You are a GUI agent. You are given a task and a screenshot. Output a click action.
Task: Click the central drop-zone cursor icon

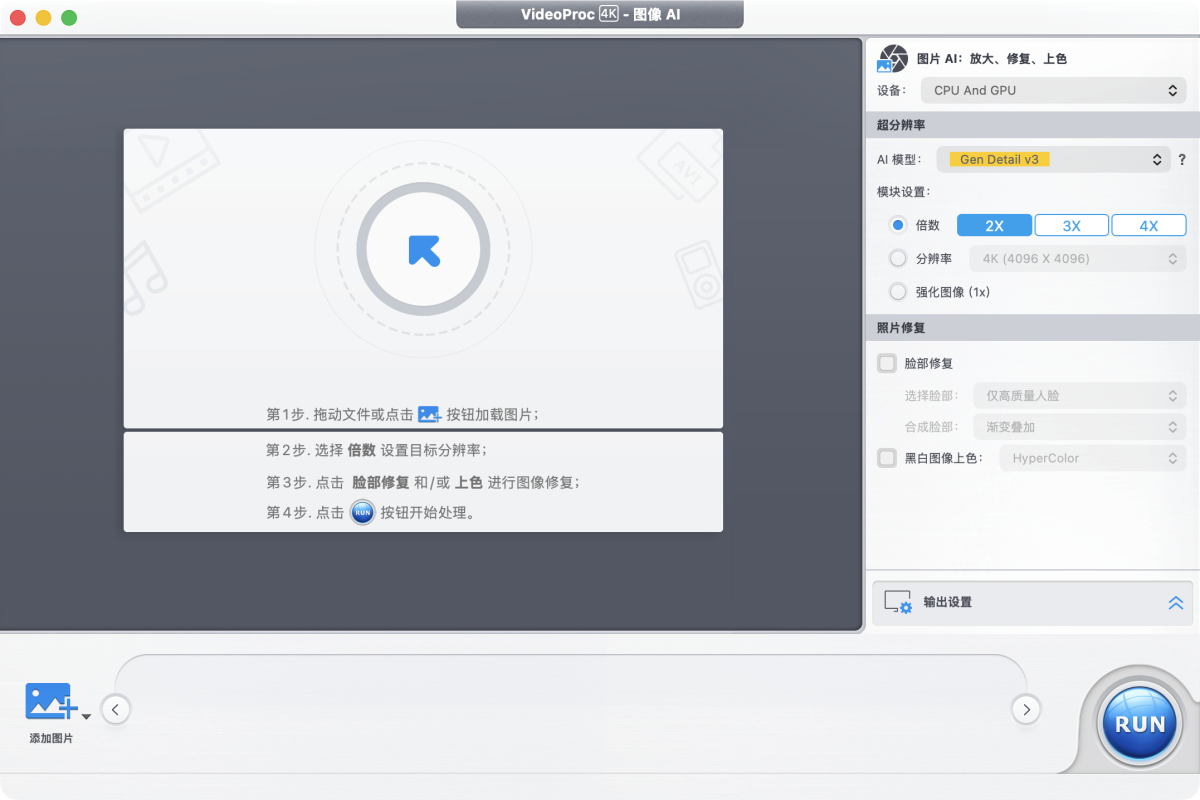point(423,249)
